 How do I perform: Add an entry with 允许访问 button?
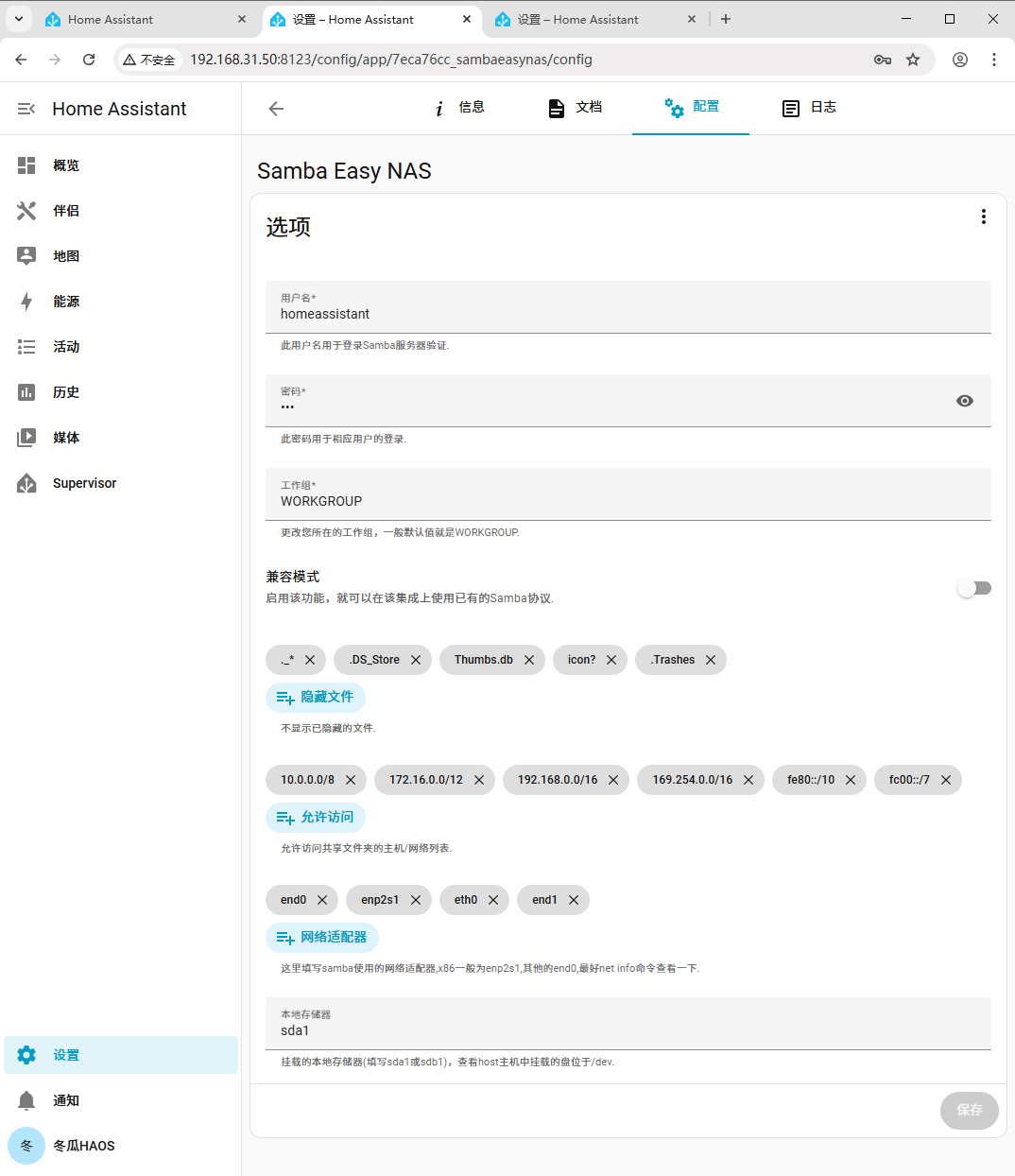point(316,818)
